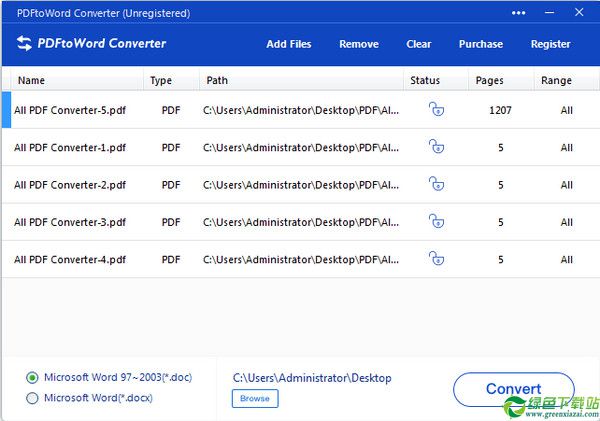The image size is (600, 421).
Task: Click the PDFtoWord Converter swap-arrows logo icon
Action: [24, 43]
